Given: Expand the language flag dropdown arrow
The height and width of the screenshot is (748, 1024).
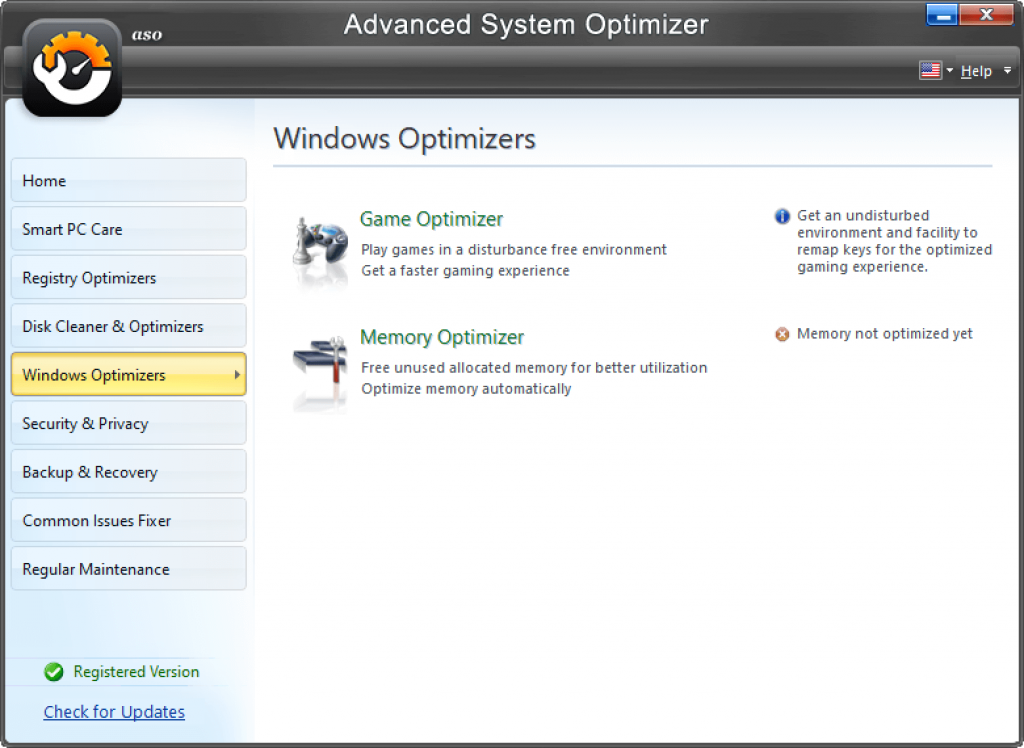Looking at the screenshot, I should pos(950,70).
